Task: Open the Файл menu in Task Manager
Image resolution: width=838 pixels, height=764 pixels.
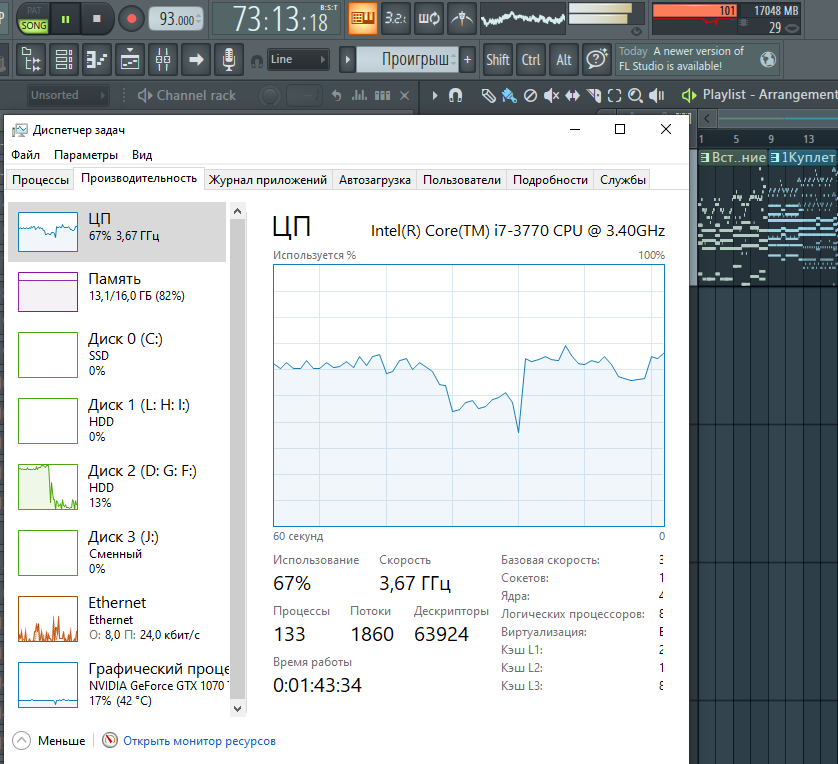Action: [25, 155]
